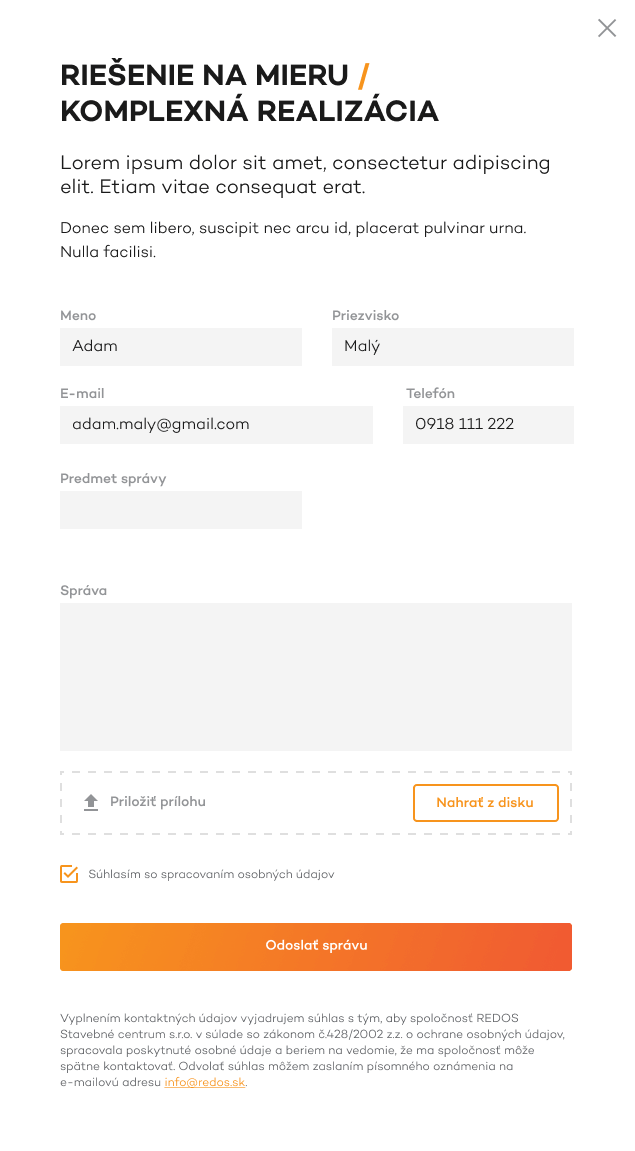Click the 'Súhlasím so spracovaním osobných údajov' label

click(211, 874)
